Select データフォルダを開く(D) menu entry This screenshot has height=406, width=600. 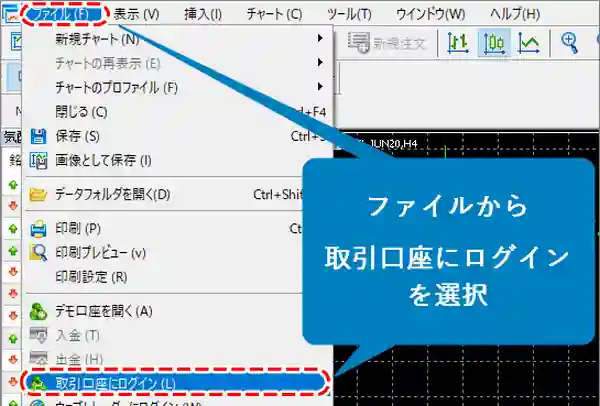[x=178, y=194]
